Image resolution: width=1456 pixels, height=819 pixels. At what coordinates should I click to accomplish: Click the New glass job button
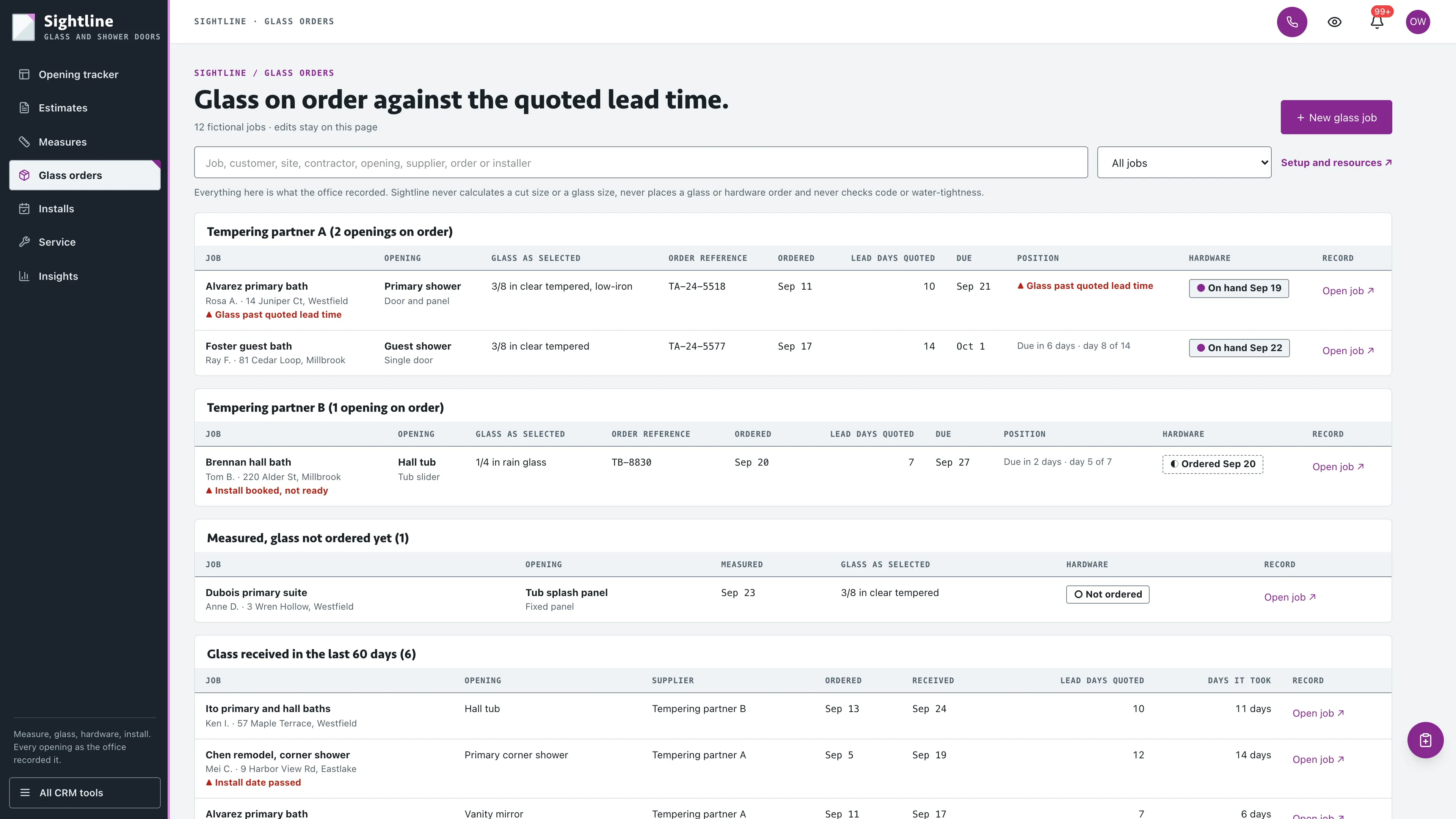[1336, 118]
